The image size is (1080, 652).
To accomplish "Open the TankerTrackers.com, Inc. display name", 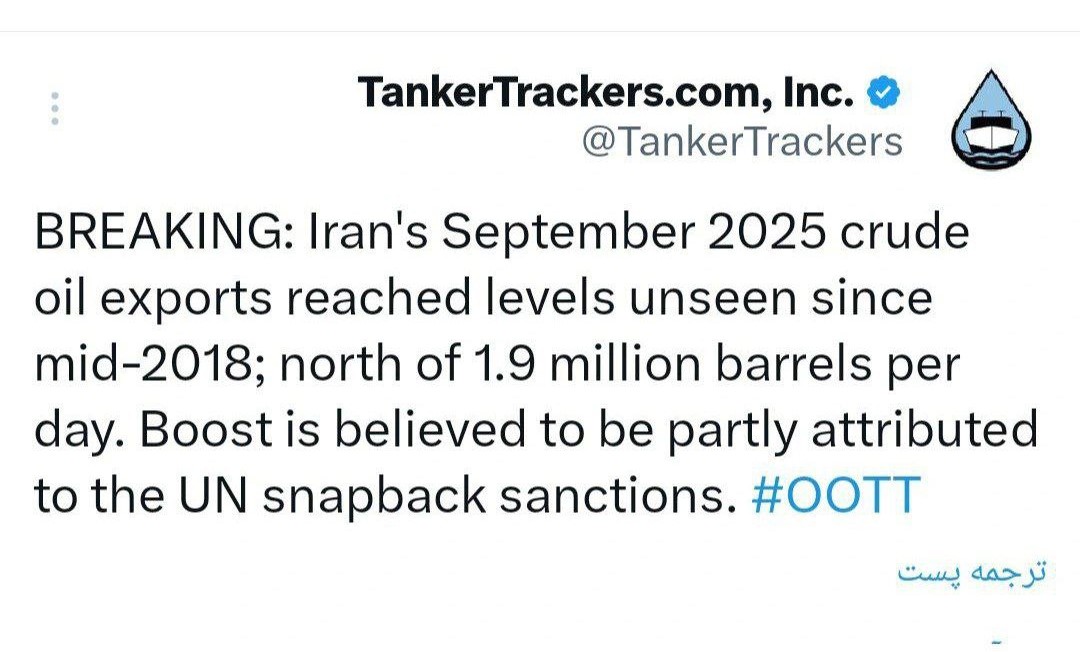I will [x=606, y=93].
